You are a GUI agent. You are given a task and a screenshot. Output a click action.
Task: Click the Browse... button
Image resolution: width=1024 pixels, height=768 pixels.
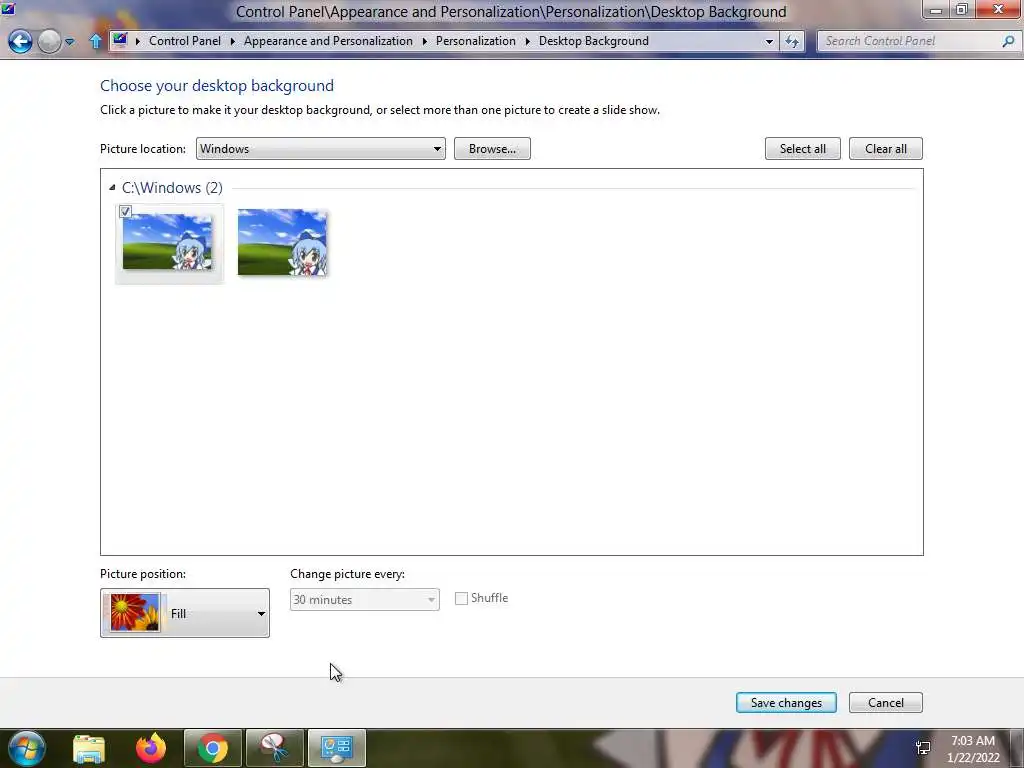click(x=492, y=148)
